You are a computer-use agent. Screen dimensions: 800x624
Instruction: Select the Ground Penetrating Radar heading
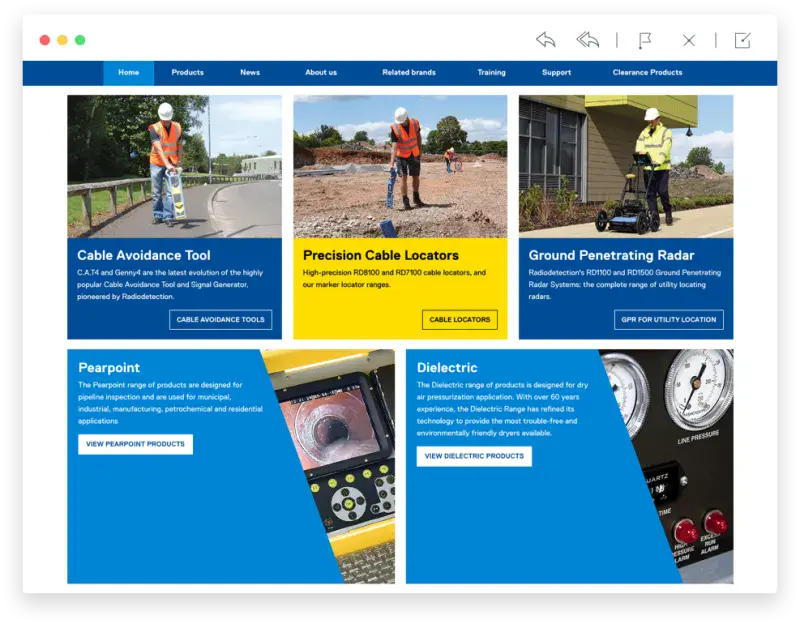click(x=611, y=255)
